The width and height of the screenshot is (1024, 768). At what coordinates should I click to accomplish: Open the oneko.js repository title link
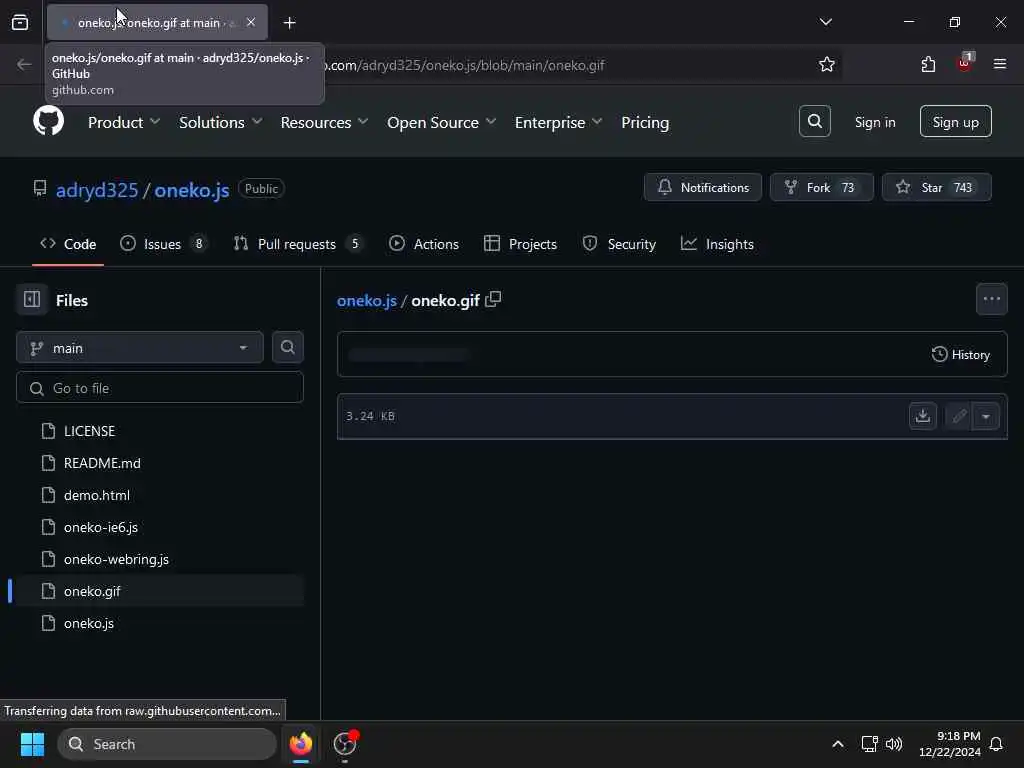[x=191, y=190]
